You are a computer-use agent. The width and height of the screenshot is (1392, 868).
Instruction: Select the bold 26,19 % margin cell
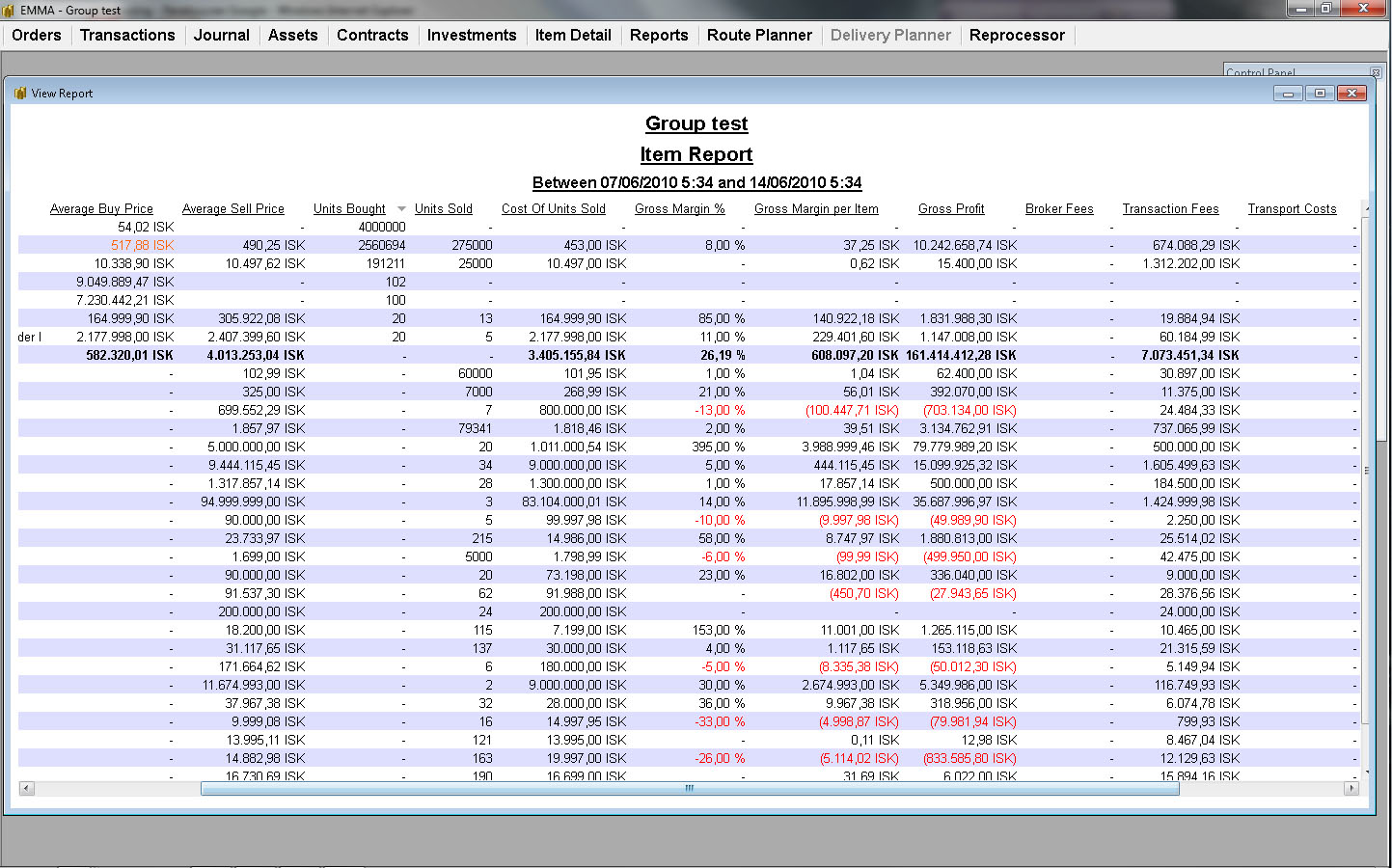(x=723, y=355)
